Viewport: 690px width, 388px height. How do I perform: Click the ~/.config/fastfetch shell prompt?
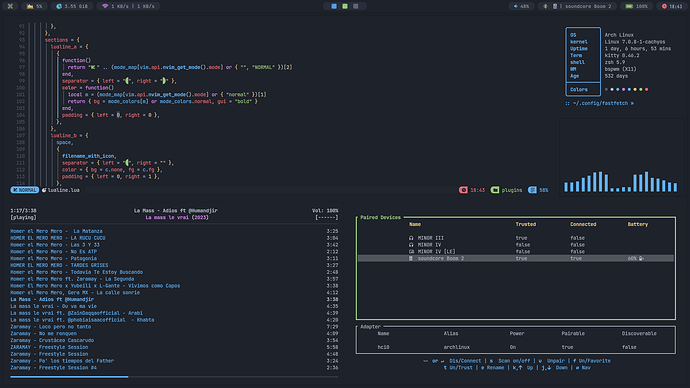click(x=600, y=103)
